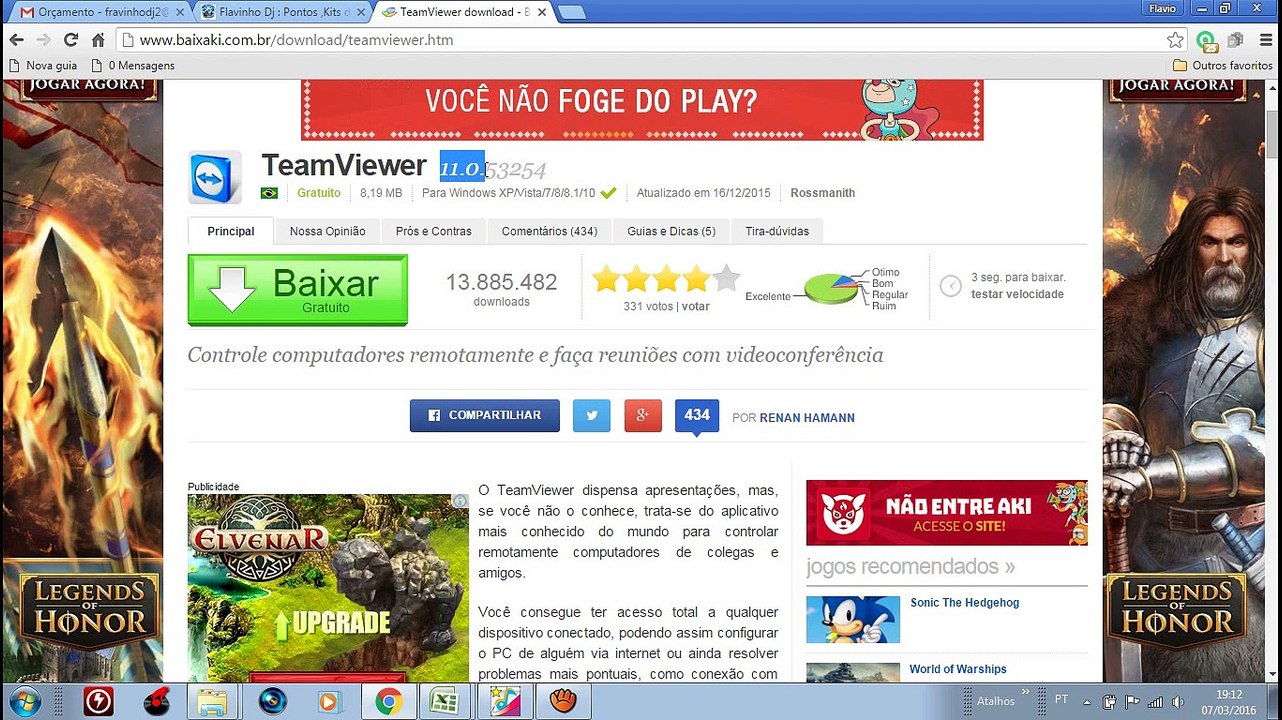
Task: Rate with the fifth gray star
Action: click(x=727, y=278)
